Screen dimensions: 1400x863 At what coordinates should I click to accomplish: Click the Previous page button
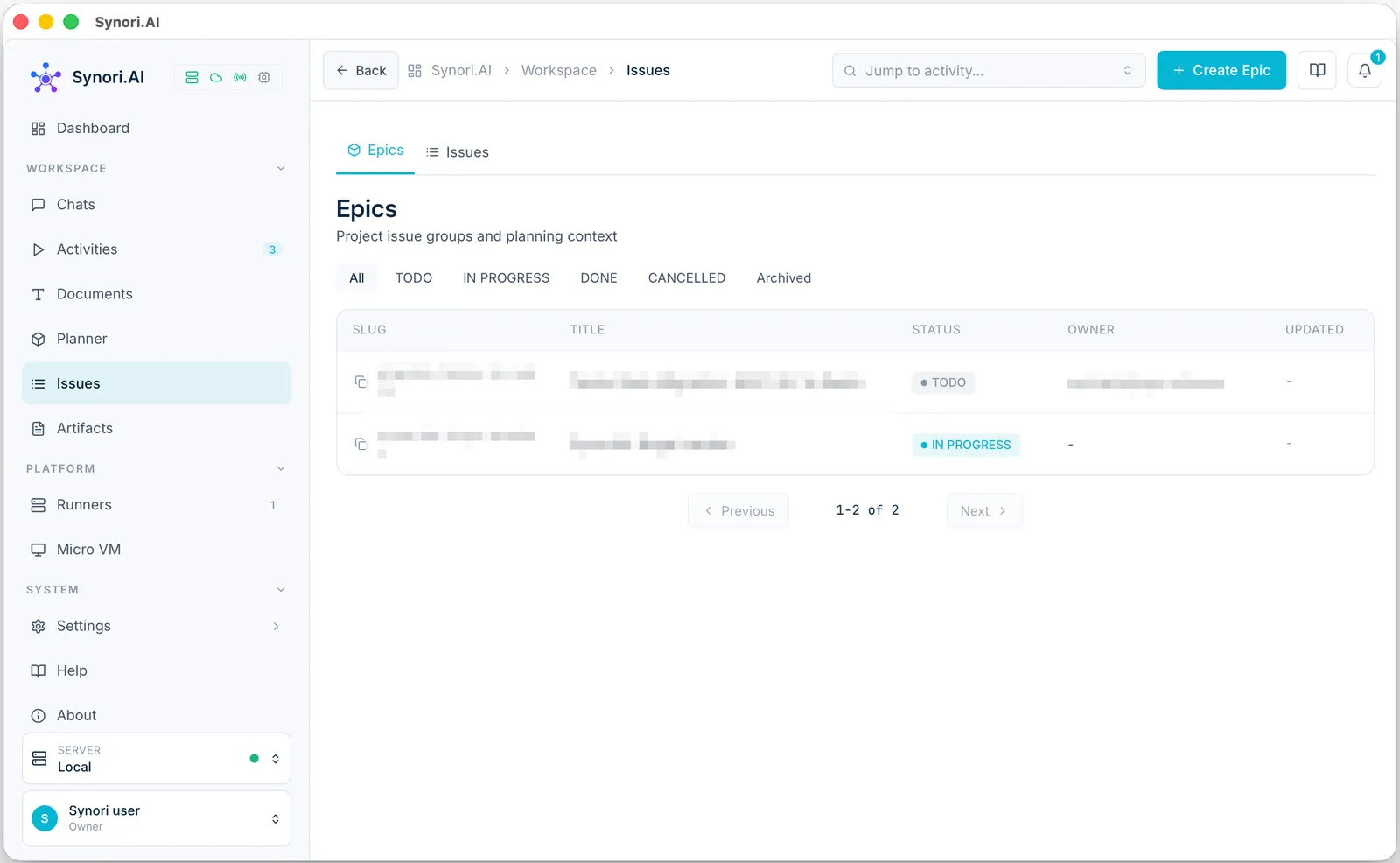(738, 511)
